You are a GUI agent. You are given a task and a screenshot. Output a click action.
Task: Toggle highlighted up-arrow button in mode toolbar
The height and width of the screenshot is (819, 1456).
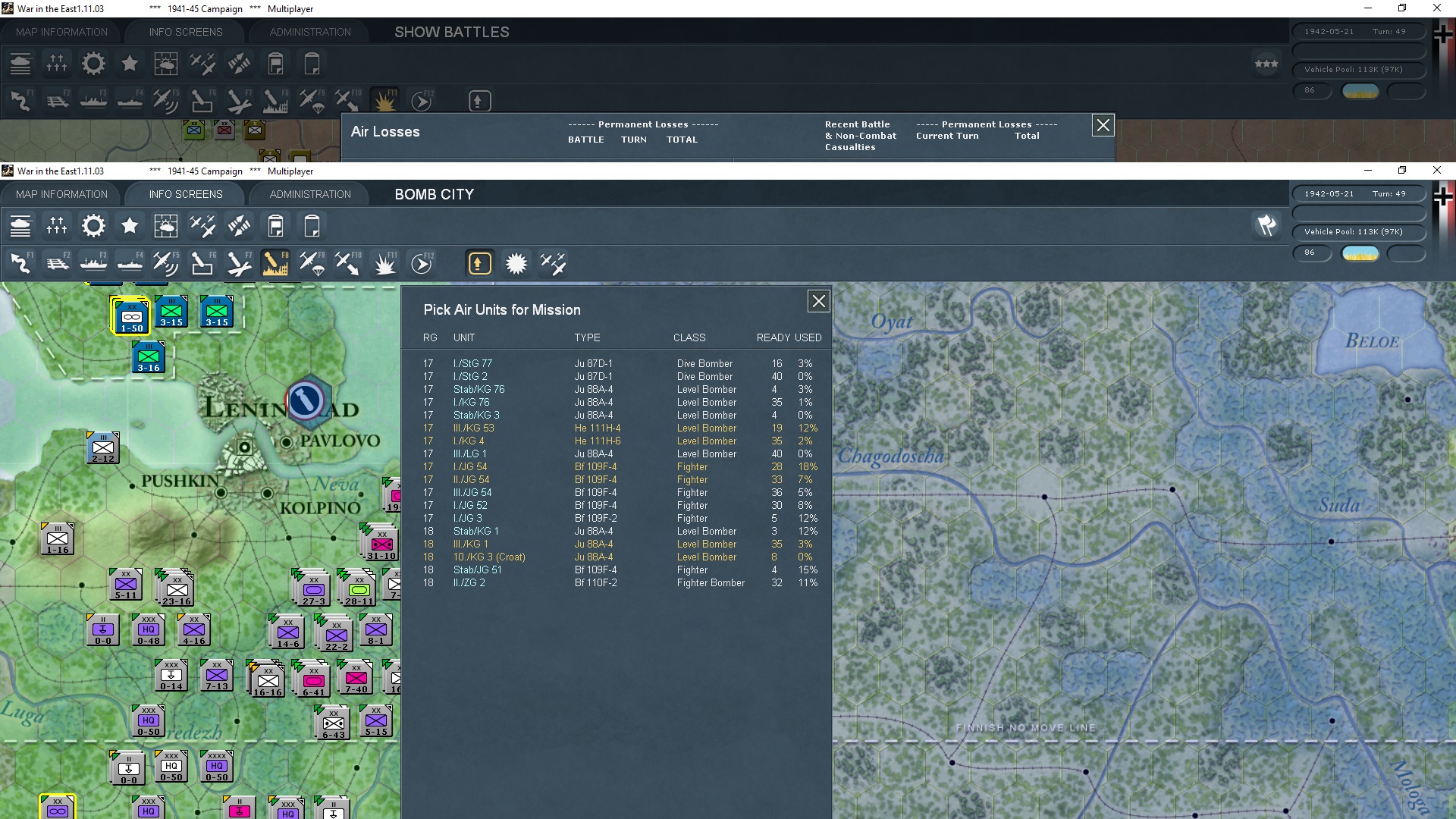pos(479,263)
